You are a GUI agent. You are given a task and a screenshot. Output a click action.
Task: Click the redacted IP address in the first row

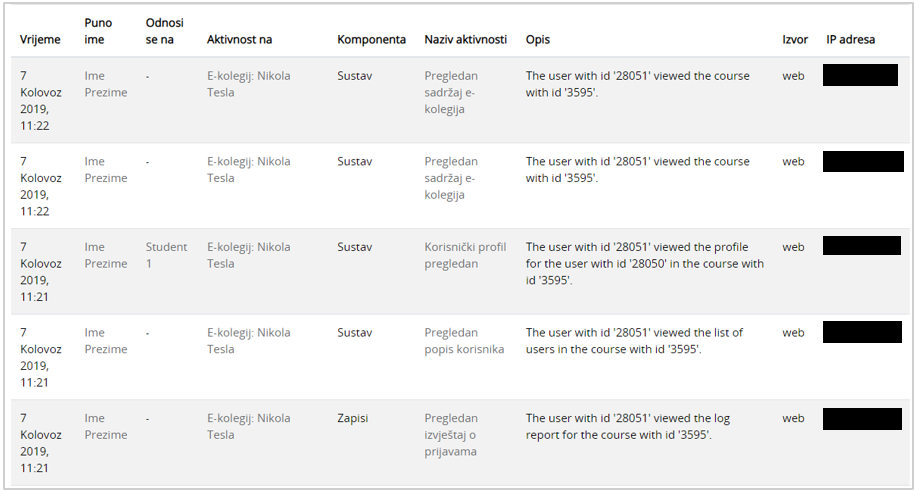tap(860, 75)
